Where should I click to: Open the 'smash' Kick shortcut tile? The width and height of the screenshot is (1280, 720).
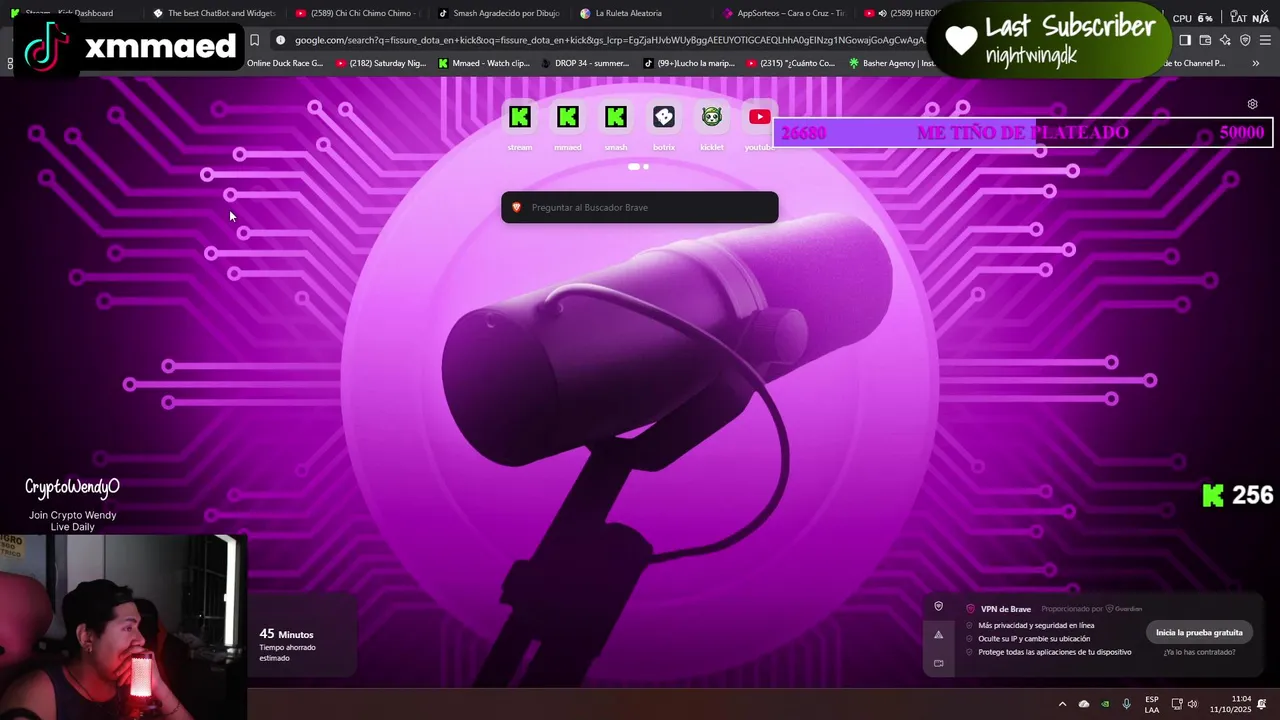pos(615,118)
